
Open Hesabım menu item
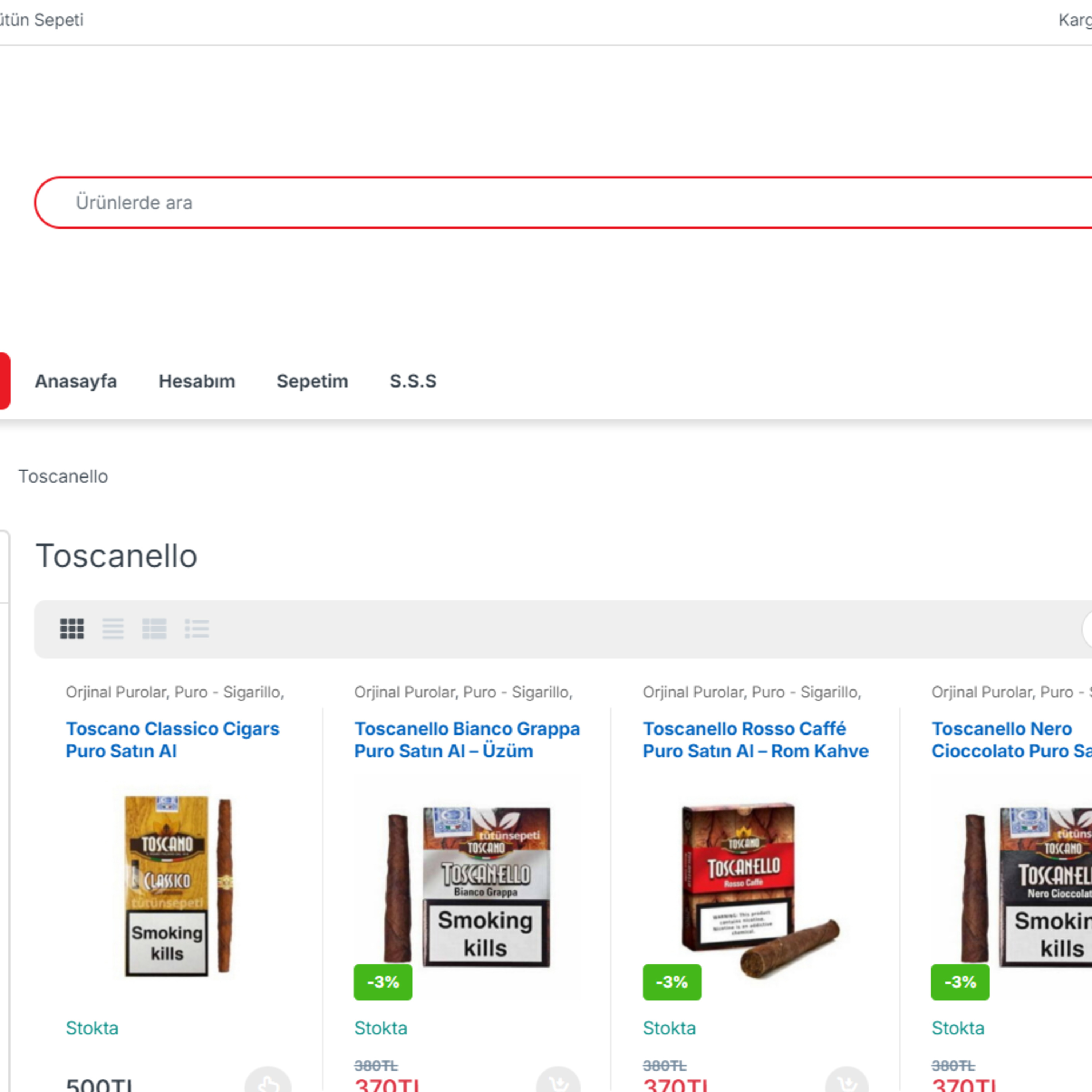197,381
